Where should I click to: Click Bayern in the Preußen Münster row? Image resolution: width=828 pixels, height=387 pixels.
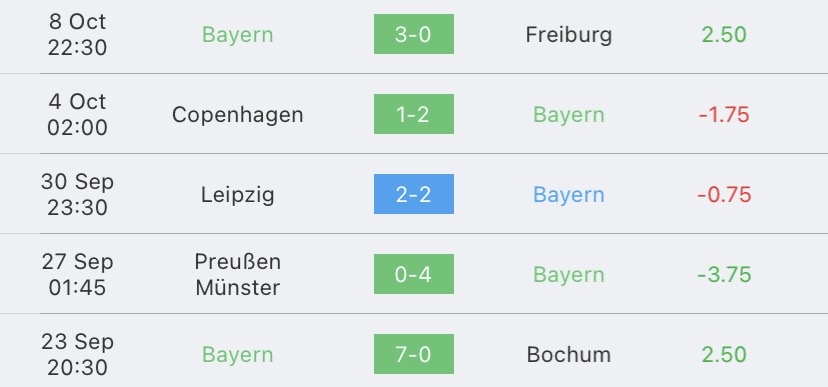[569, 275]
